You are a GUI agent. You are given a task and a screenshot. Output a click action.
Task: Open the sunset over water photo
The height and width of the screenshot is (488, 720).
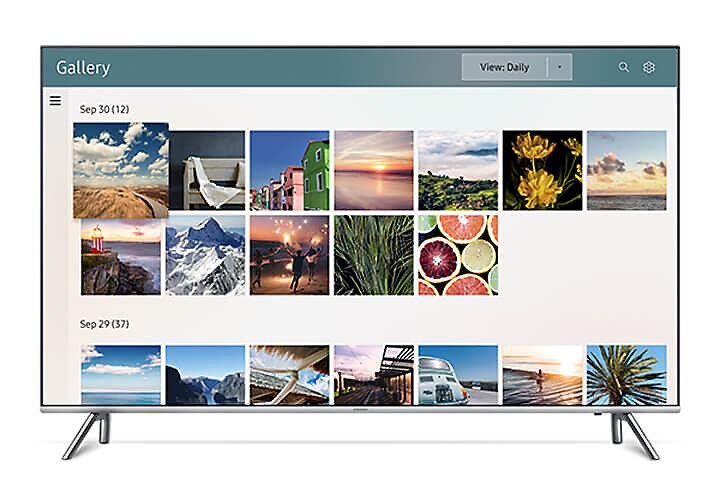374,171
